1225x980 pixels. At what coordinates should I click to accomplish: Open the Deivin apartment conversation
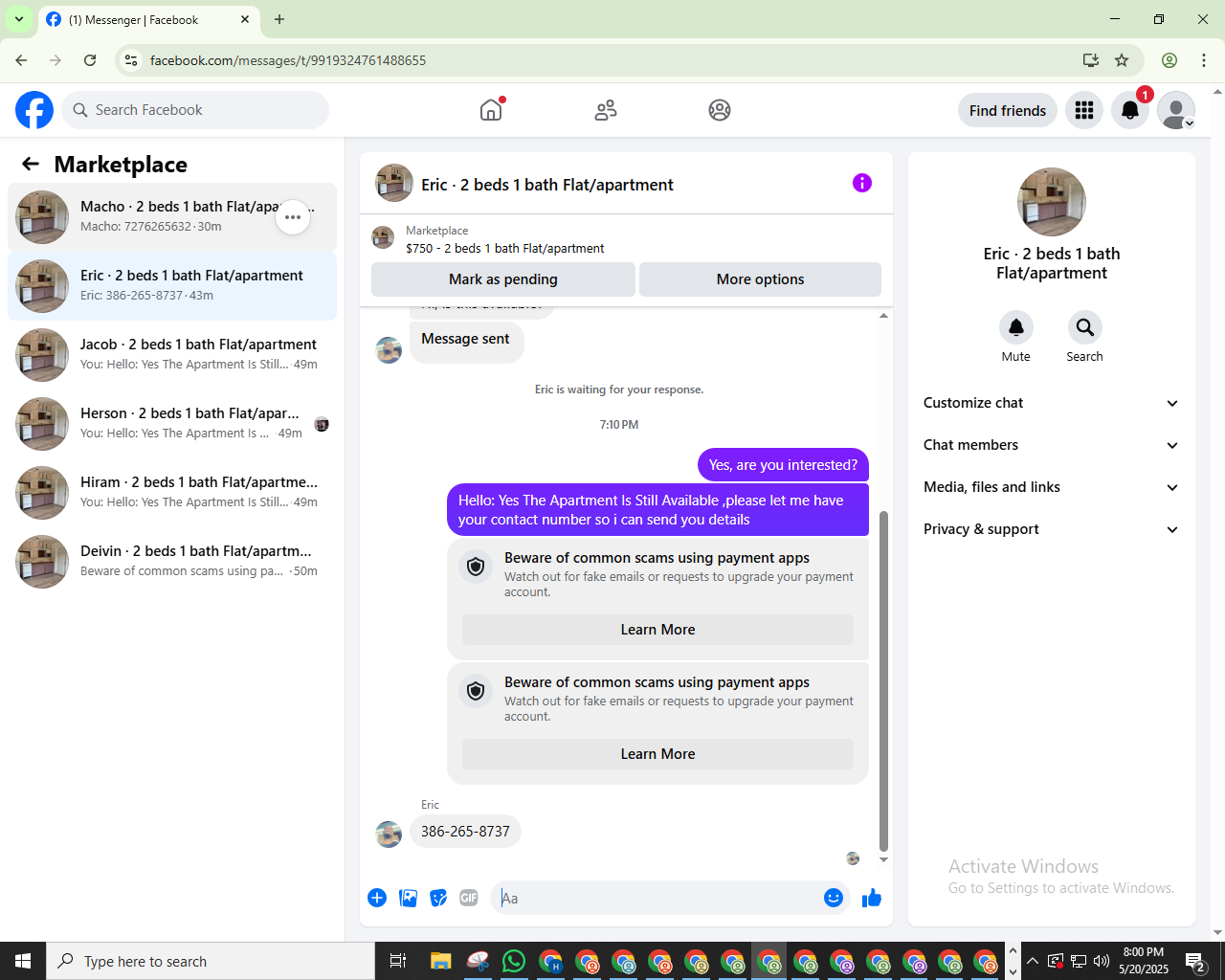tap(172, 562)
